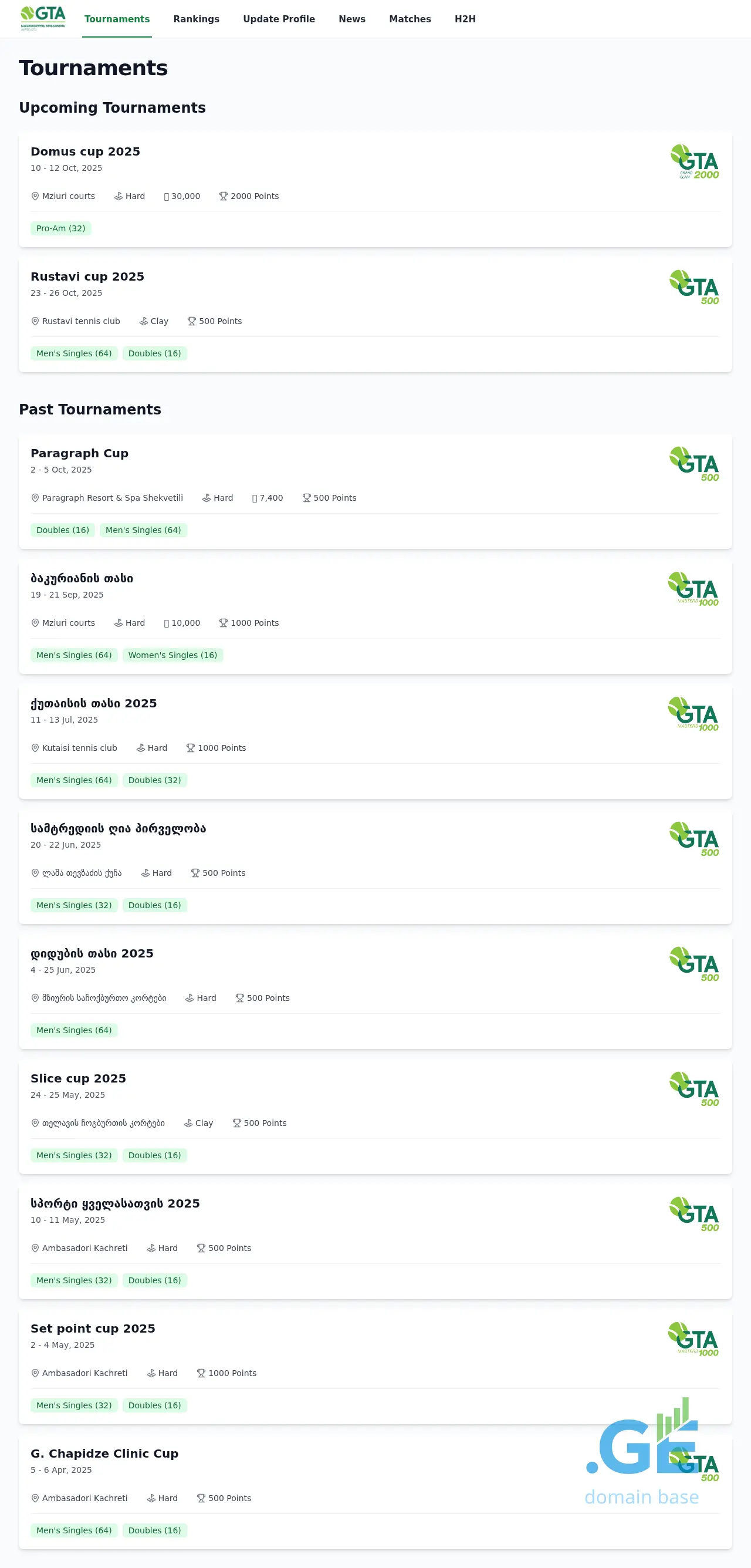The width and height of the screenshot is (751, 1568).
Task: Select Doubles (32) tag under Kutaisi tournament
Action: click(x=154, y=780)
